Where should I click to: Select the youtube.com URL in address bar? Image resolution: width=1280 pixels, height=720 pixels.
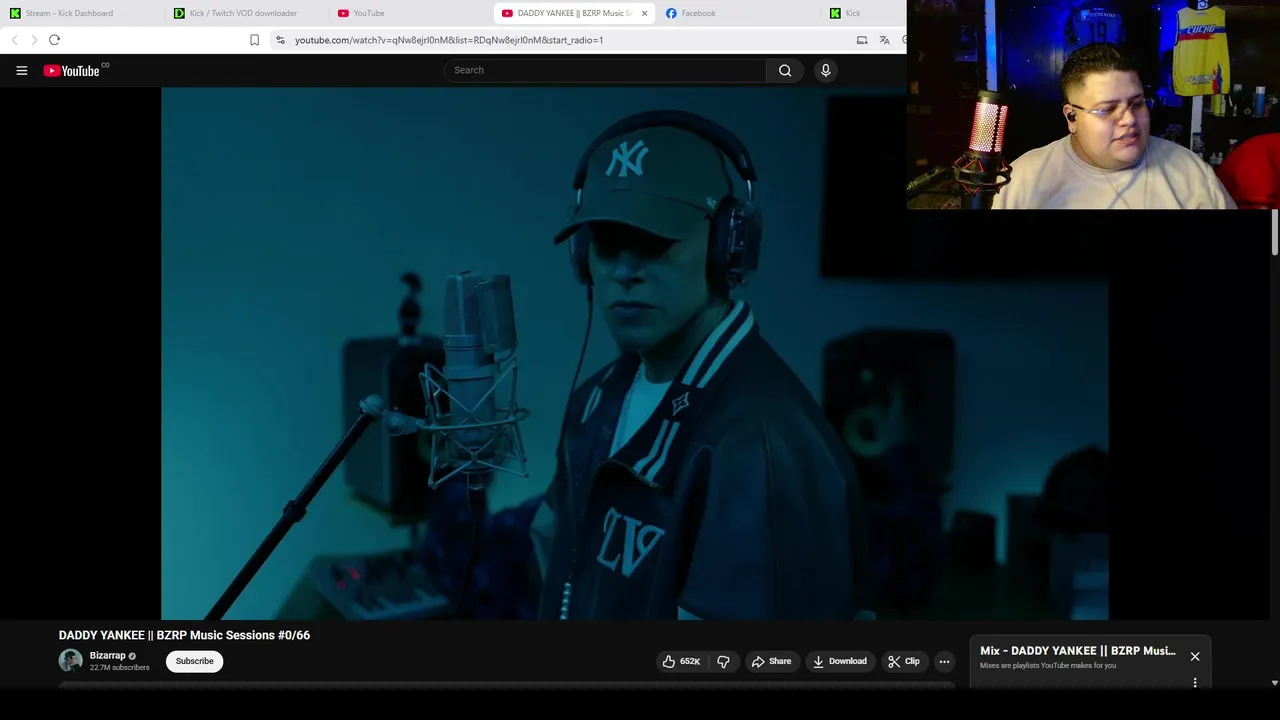tap(449, 40)
